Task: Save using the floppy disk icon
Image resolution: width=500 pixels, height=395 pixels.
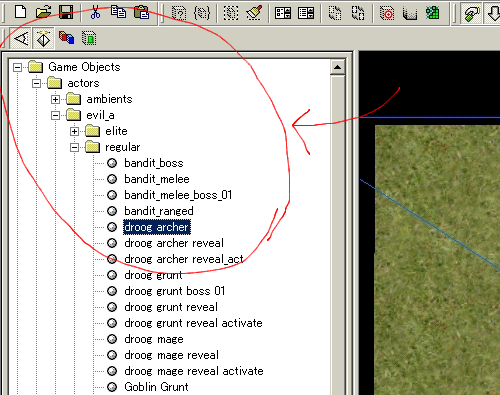Action: pyautogui.click(x=66, y=13)
